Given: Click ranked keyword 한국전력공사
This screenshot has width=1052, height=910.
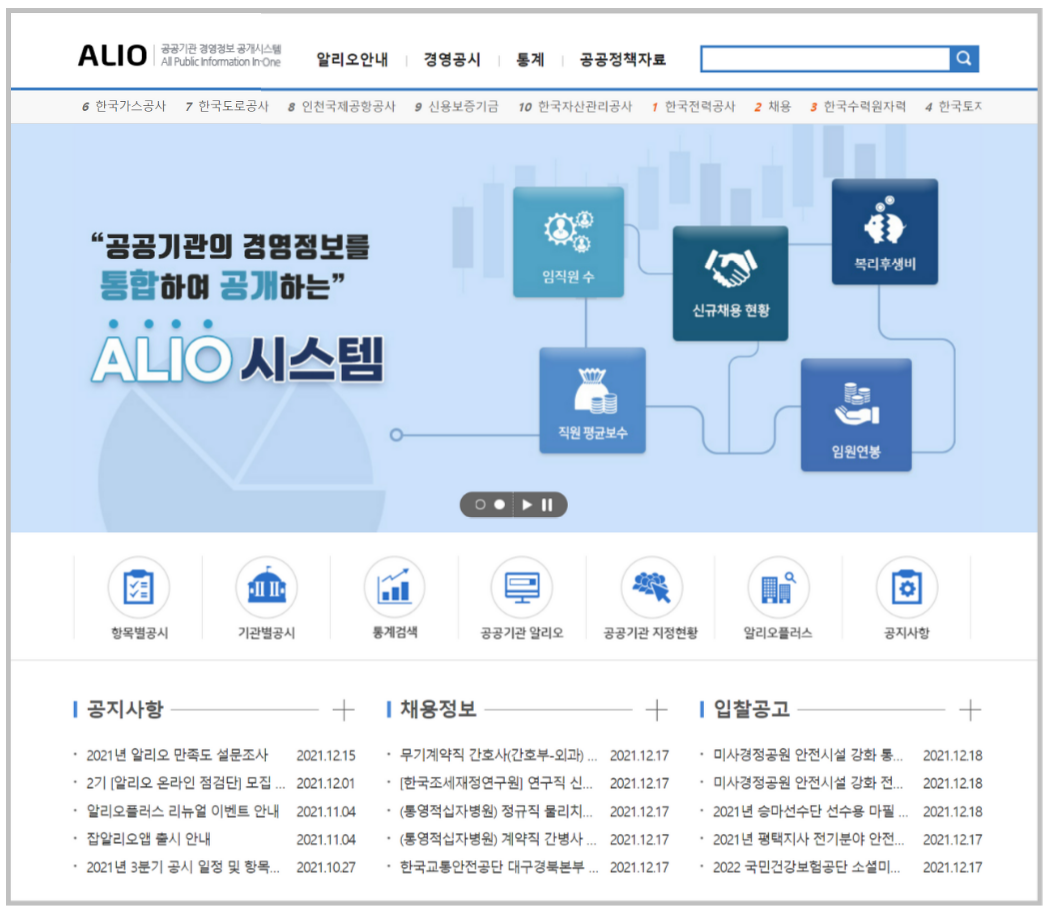Looking at the screenshot, I should (700, 106).
